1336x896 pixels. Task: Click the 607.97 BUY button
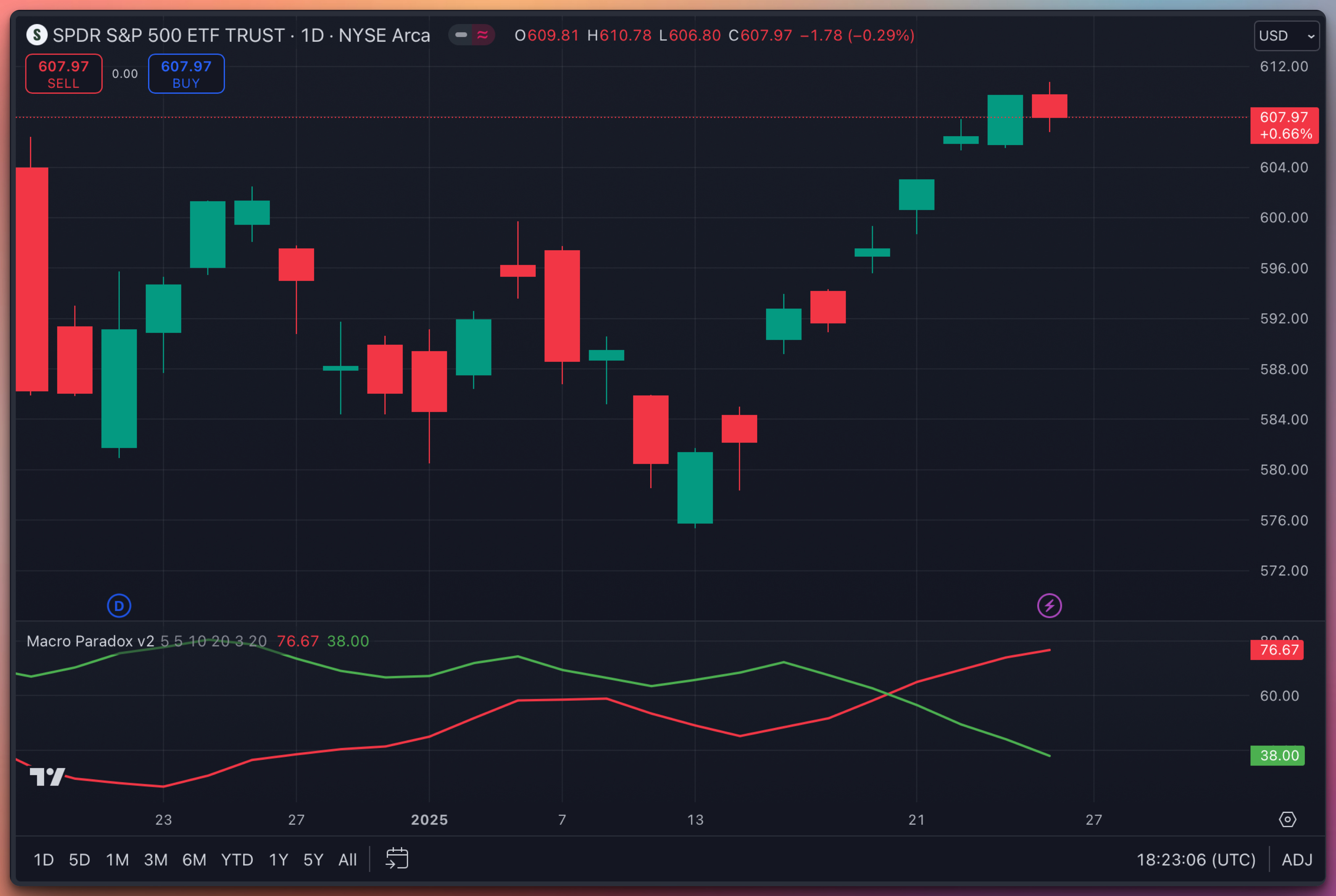click(x=186, y=74)
